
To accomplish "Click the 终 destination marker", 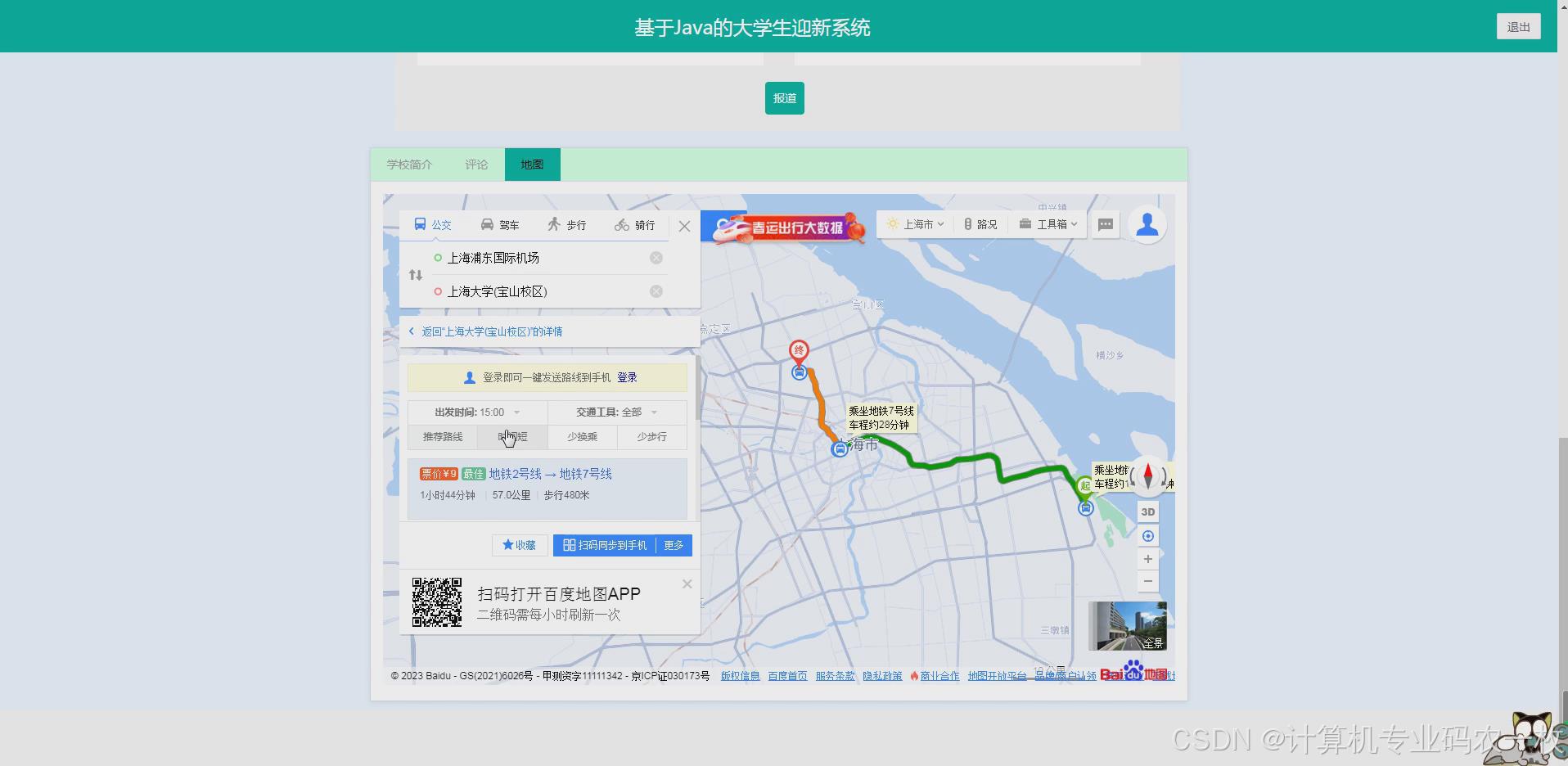I will [799, 352].
